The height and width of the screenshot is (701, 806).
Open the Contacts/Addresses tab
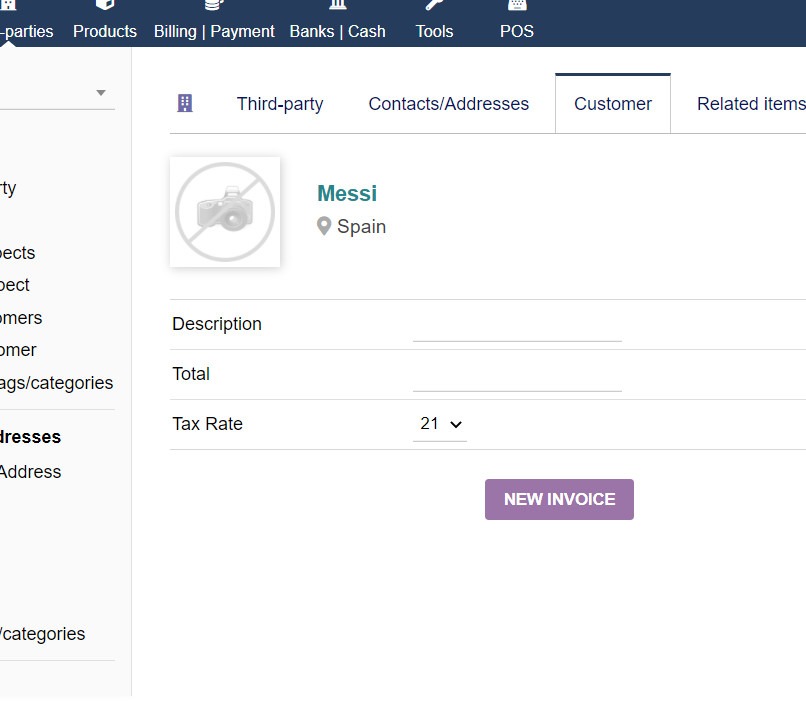[448, 104]
